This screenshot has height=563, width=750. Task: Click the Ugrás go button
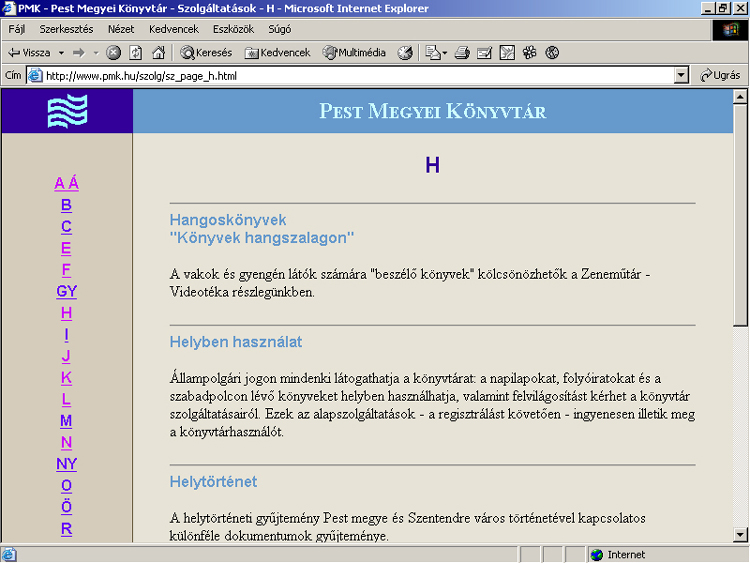[720, 76]
